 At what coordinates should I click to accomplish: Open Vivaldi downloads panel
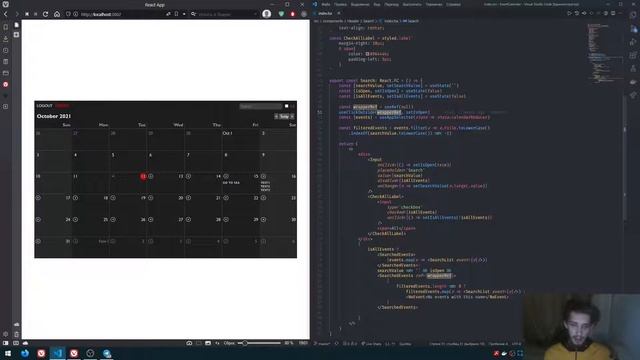pos(6,39)
